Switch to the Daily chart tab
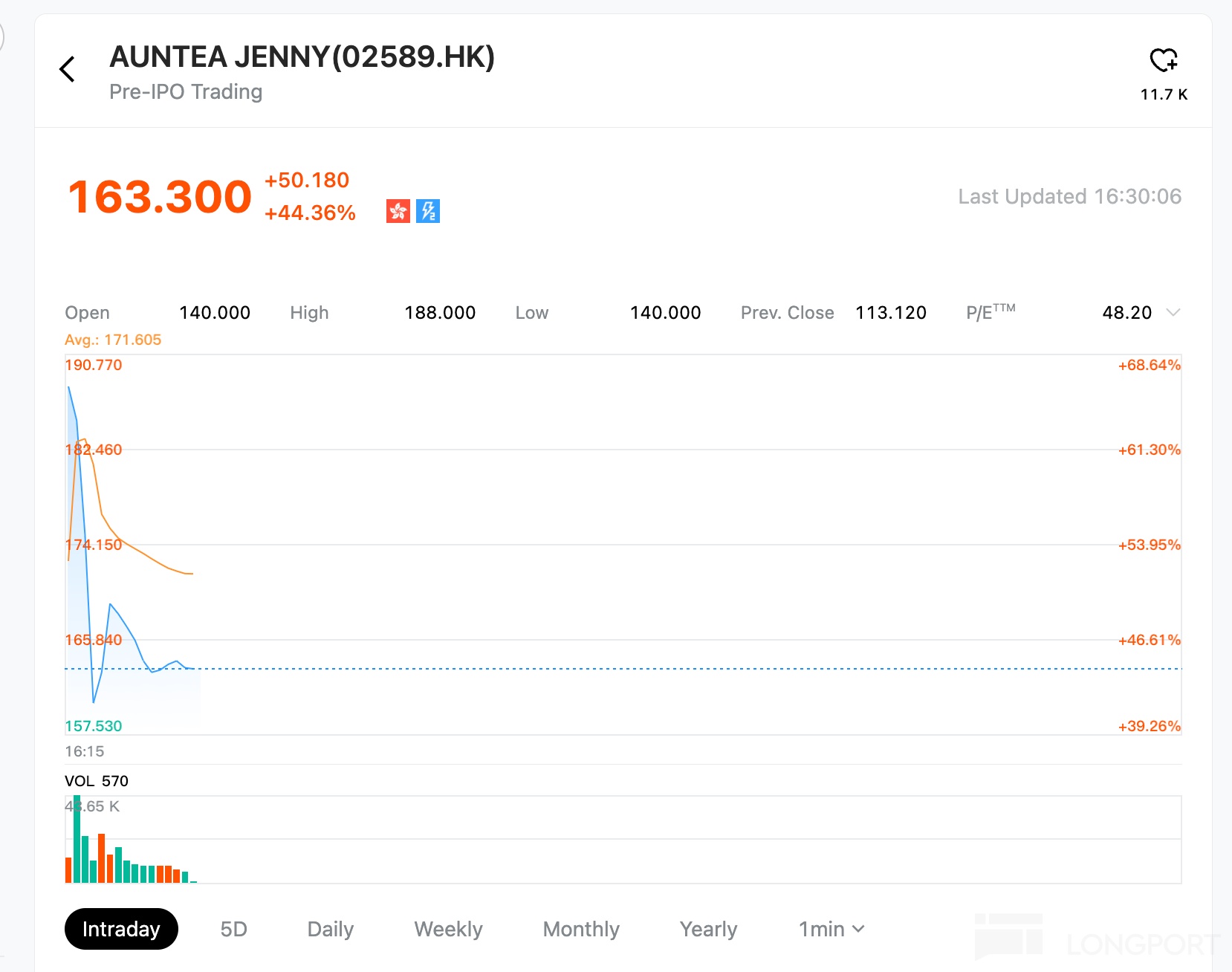This screenshot has width=1232, height=972. (x=331, y=929)
